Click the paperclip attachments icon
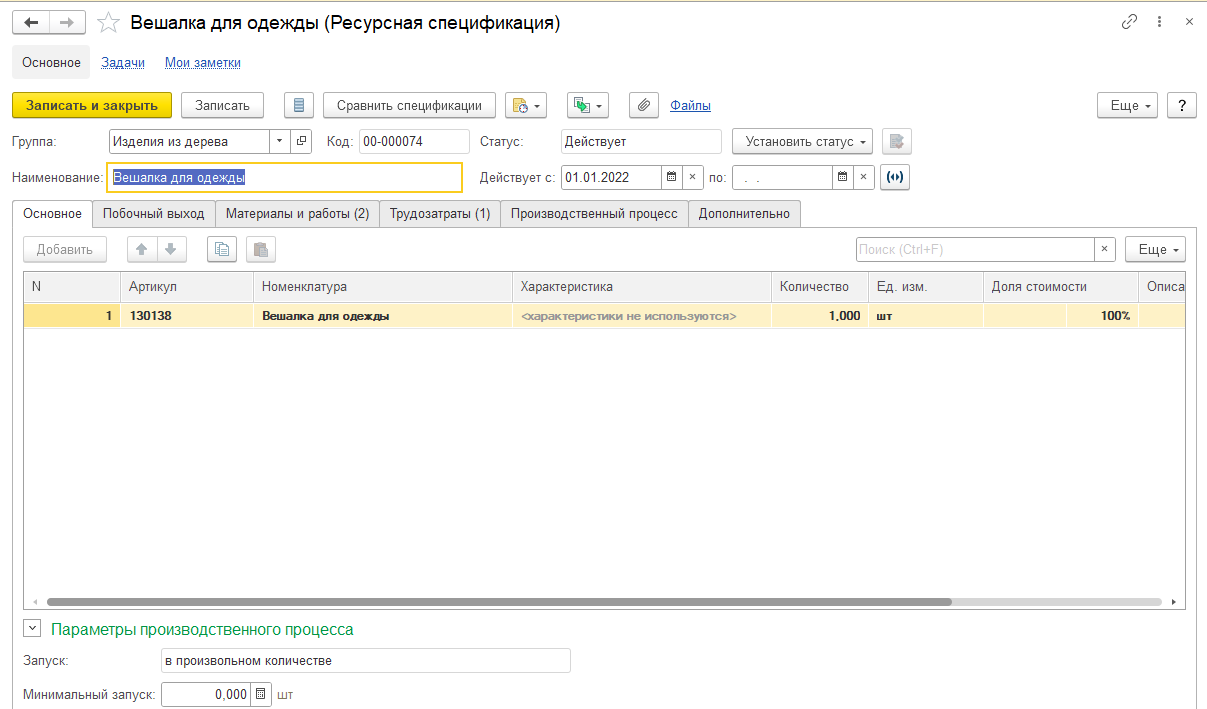The image size is (1207, 709). coord(644,105)
